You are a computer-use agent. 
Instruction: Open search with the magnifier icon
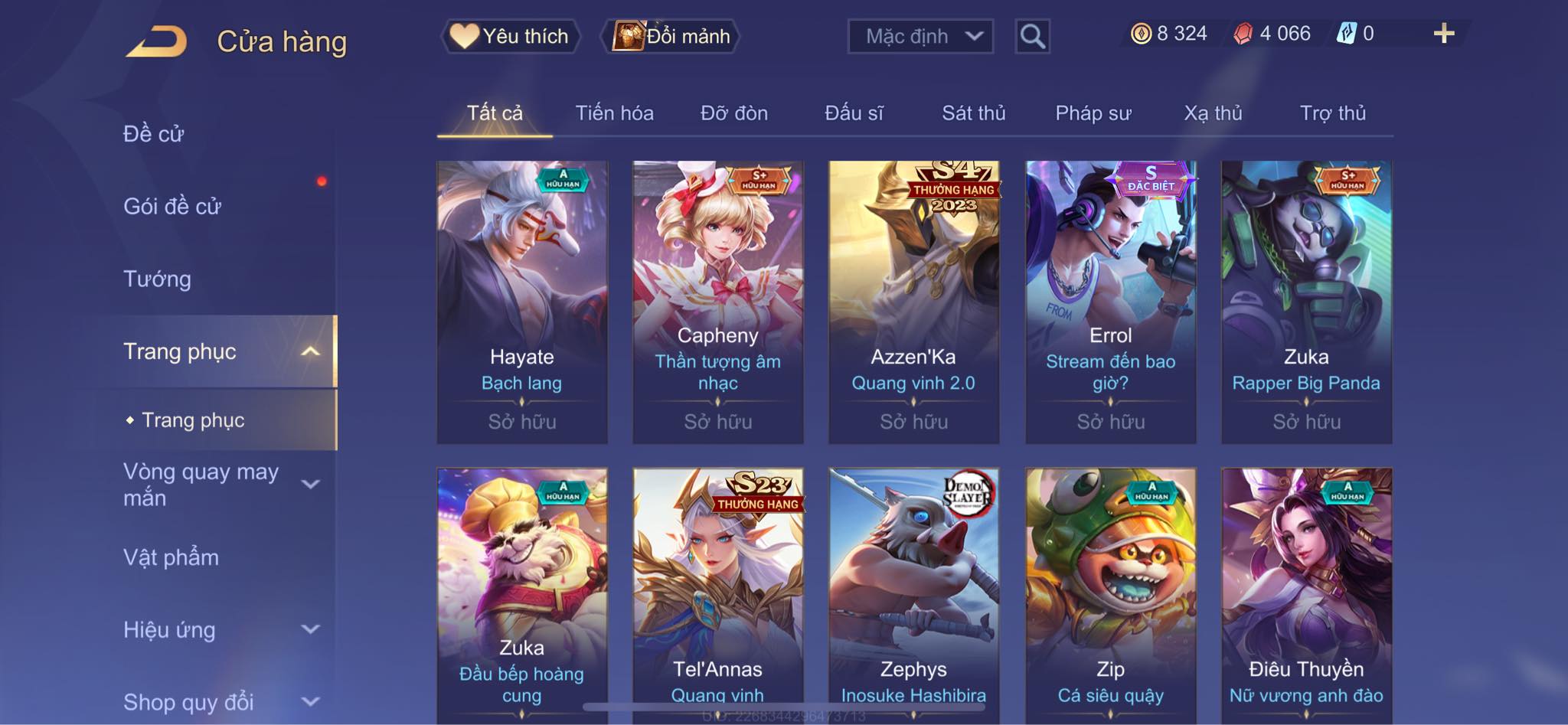click(1032, 36)
